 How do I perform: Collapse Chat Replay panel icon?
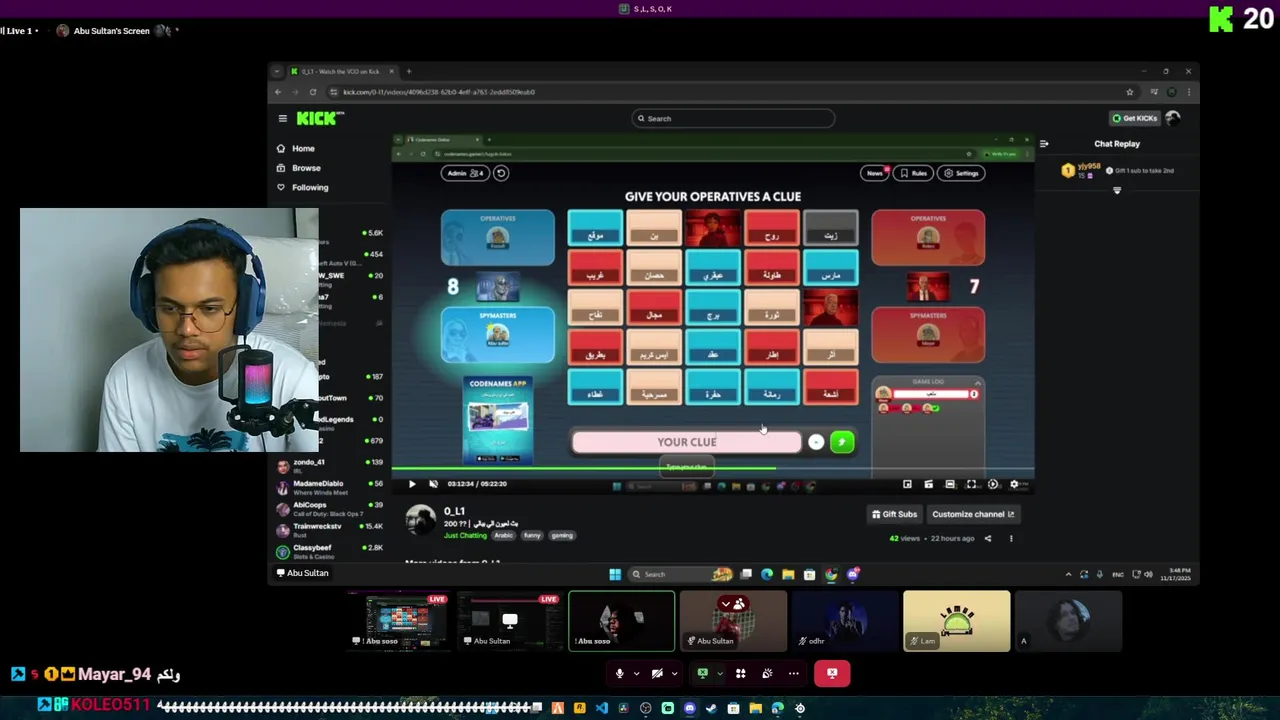[x=1044, y=144]
